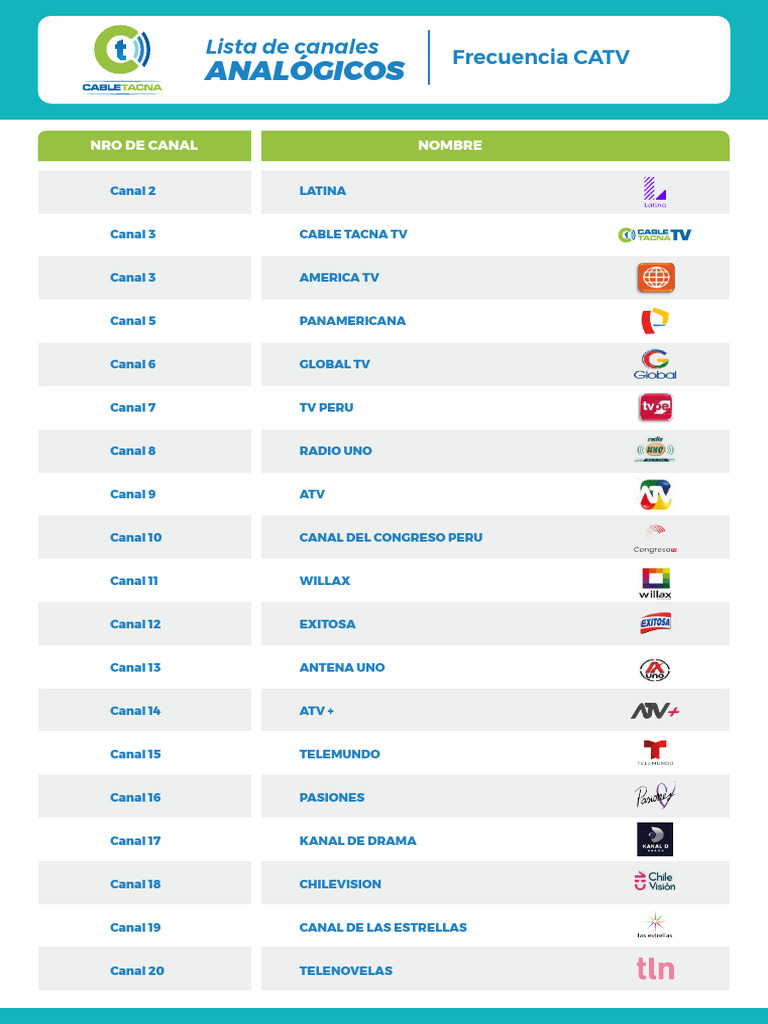Select the NRO DE CANAL column header

tap(144, 145)
